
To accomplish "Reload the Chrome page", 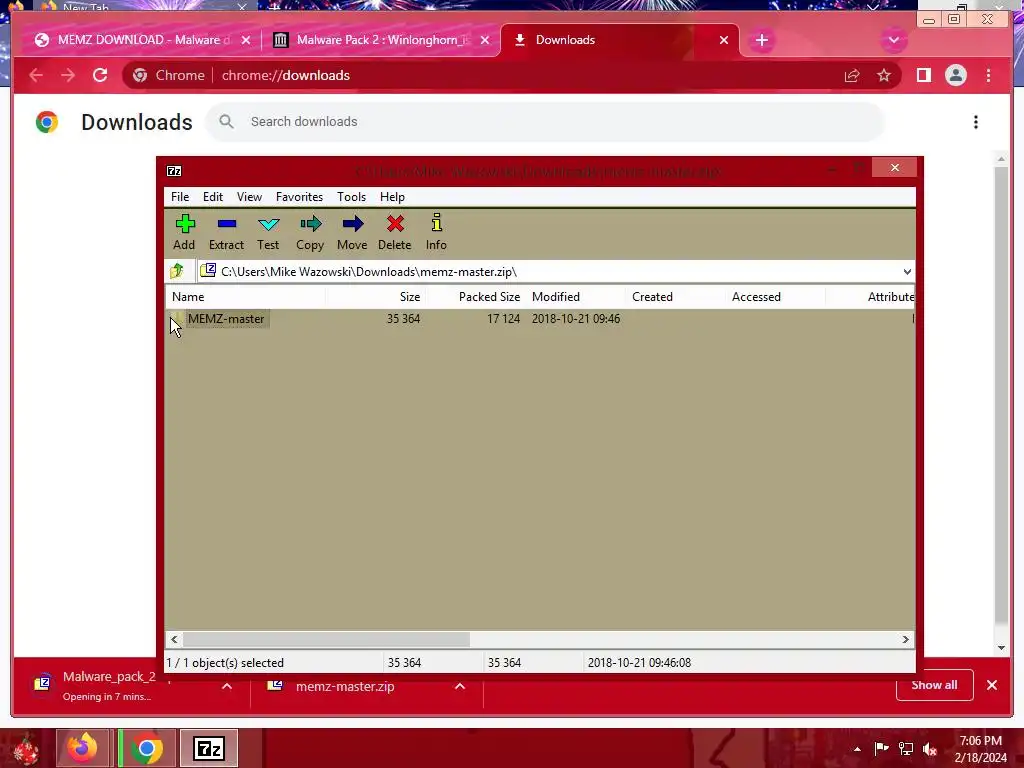I will click(x=100, y=75).
